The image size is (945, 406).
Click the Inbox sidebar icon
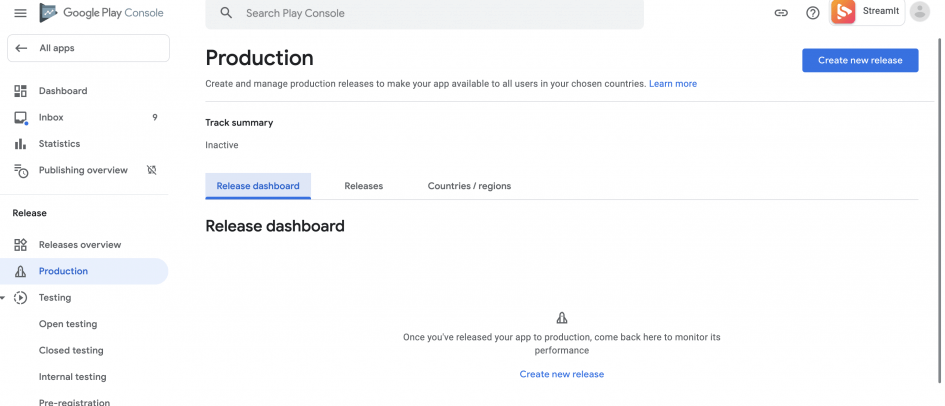click(x=20, y=118)
